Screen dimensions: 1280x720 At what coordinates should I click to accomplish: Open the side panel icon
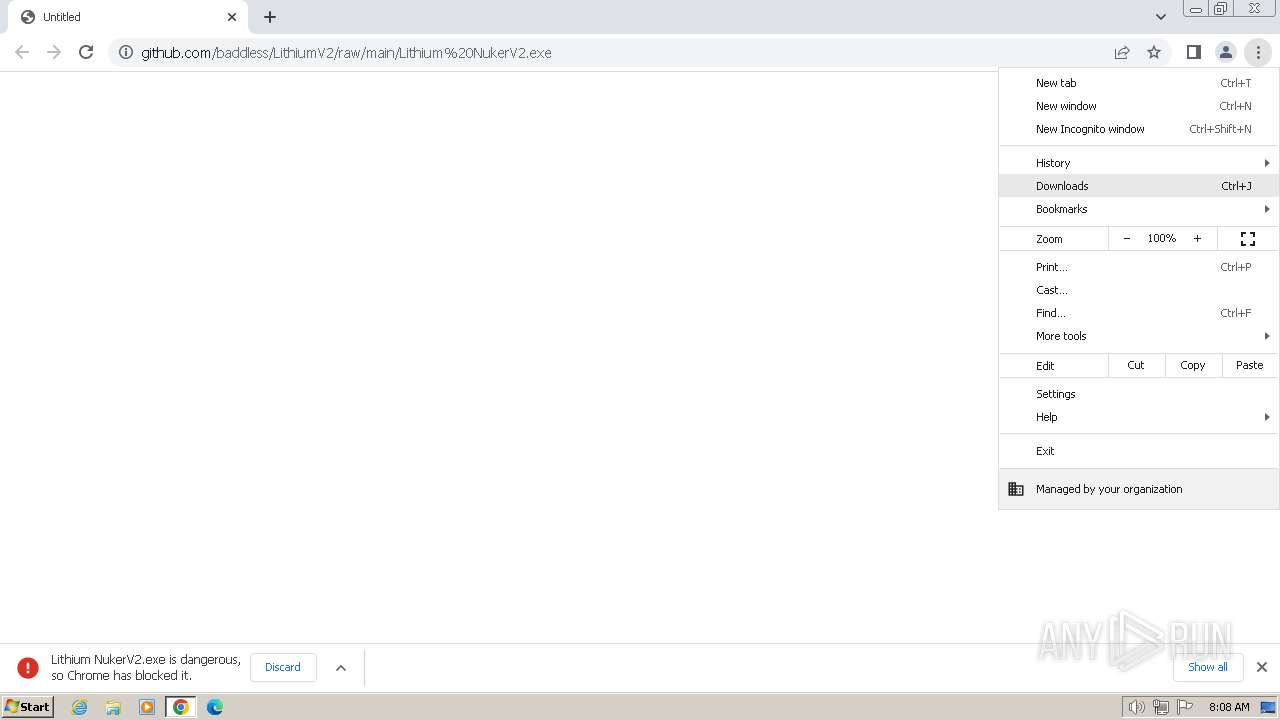1193,52
